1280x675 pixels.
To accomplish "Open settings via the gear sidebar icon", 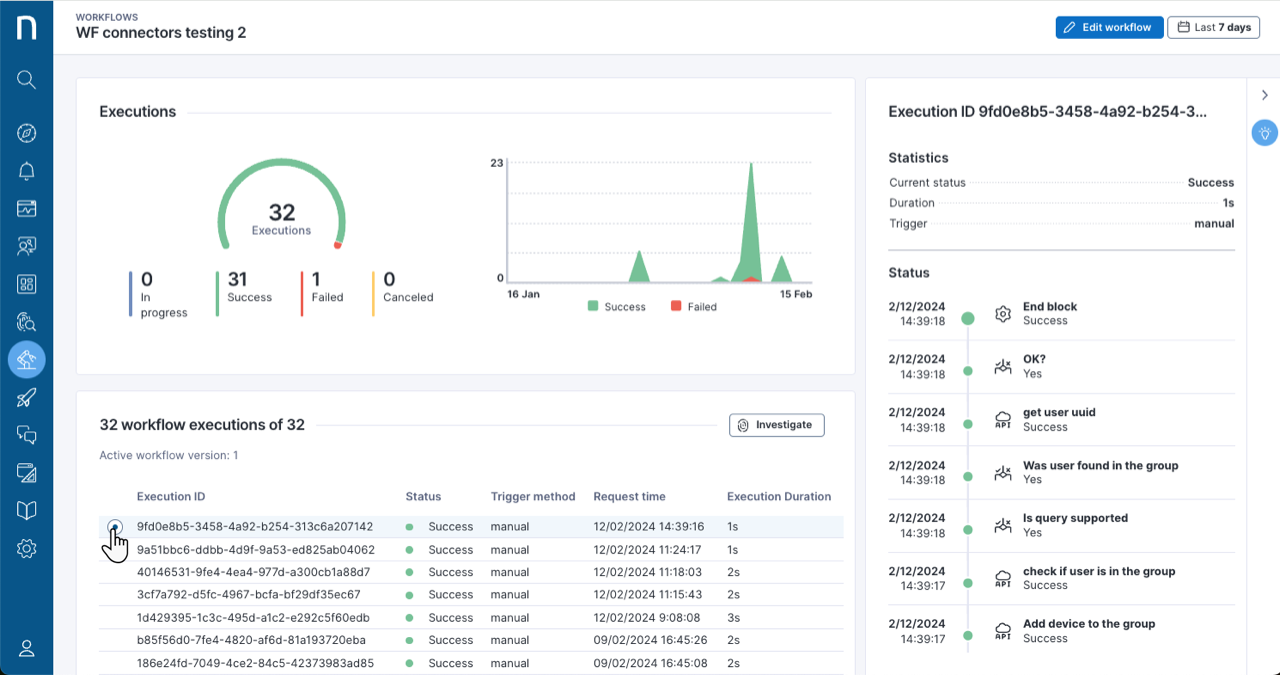I will [x=27, y=549].
